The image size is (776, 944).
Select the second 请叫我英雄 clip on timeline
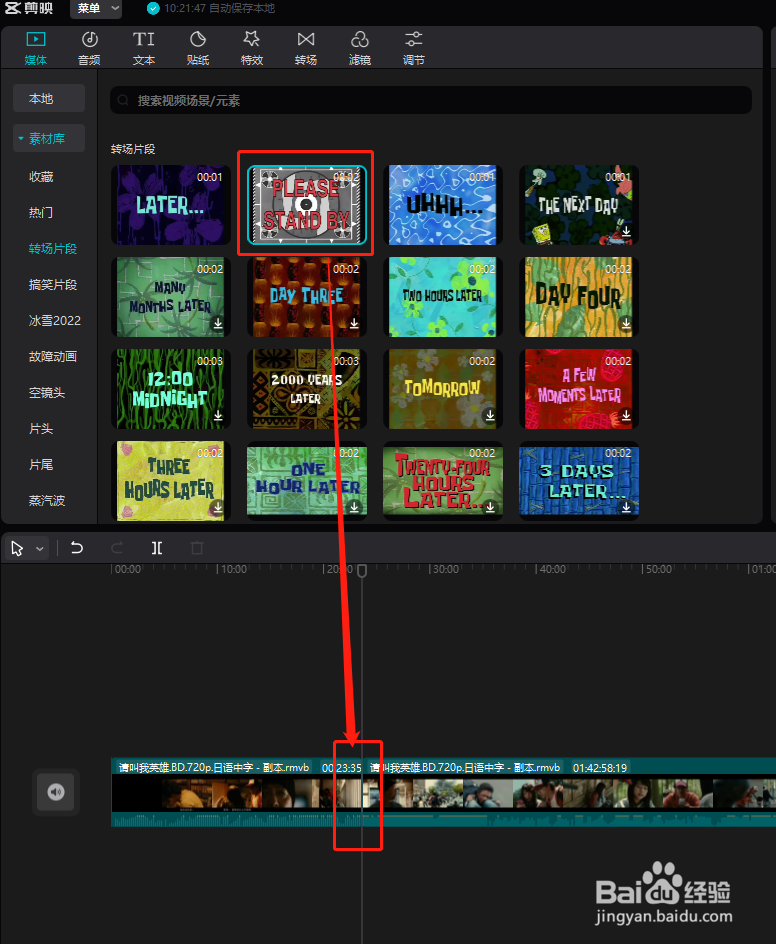click(x=570, y=792)
